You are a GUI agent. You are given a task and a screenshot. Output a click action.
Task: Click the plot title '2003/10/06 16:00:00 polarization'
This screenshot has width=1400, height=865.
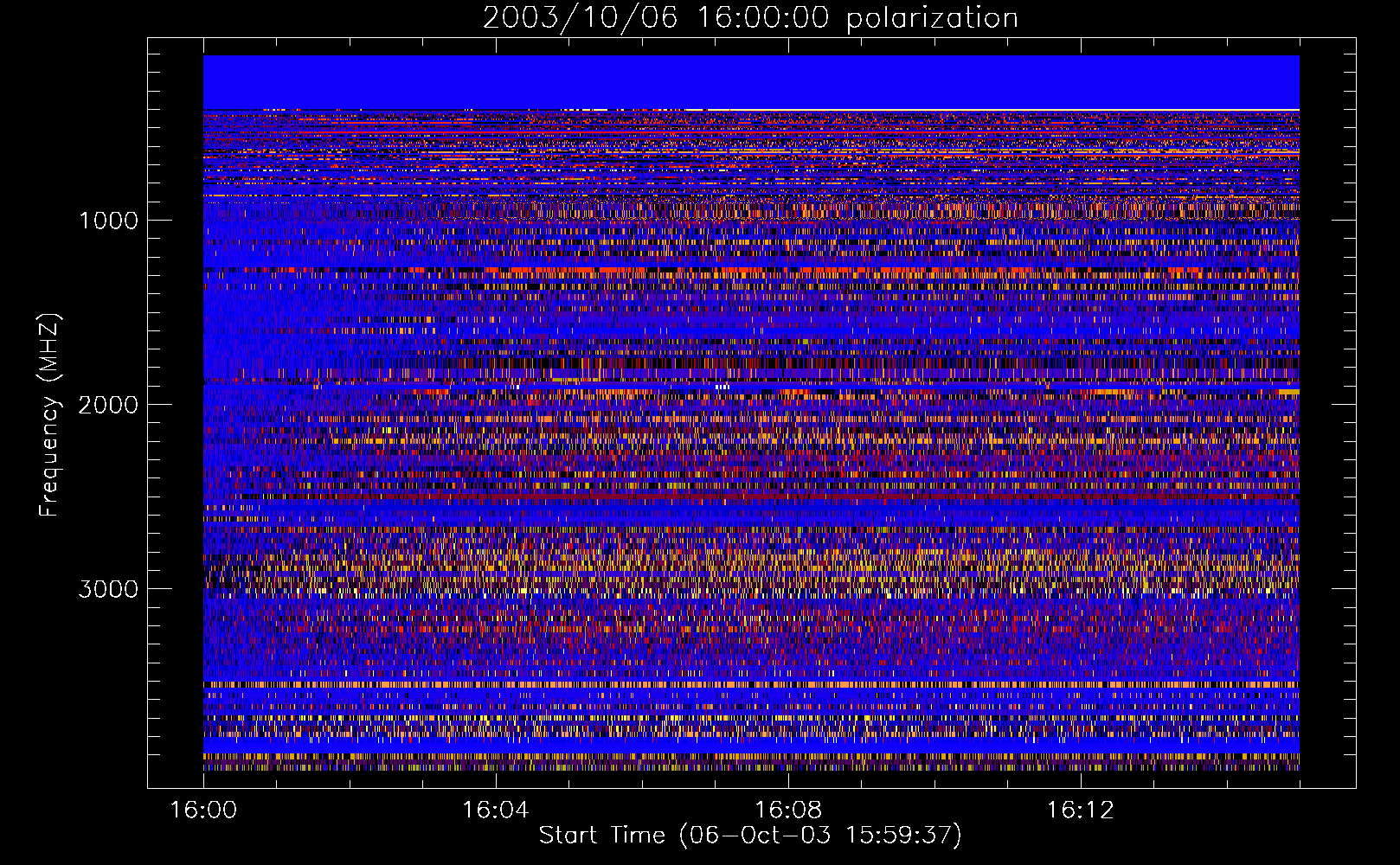tap(750, 18)
